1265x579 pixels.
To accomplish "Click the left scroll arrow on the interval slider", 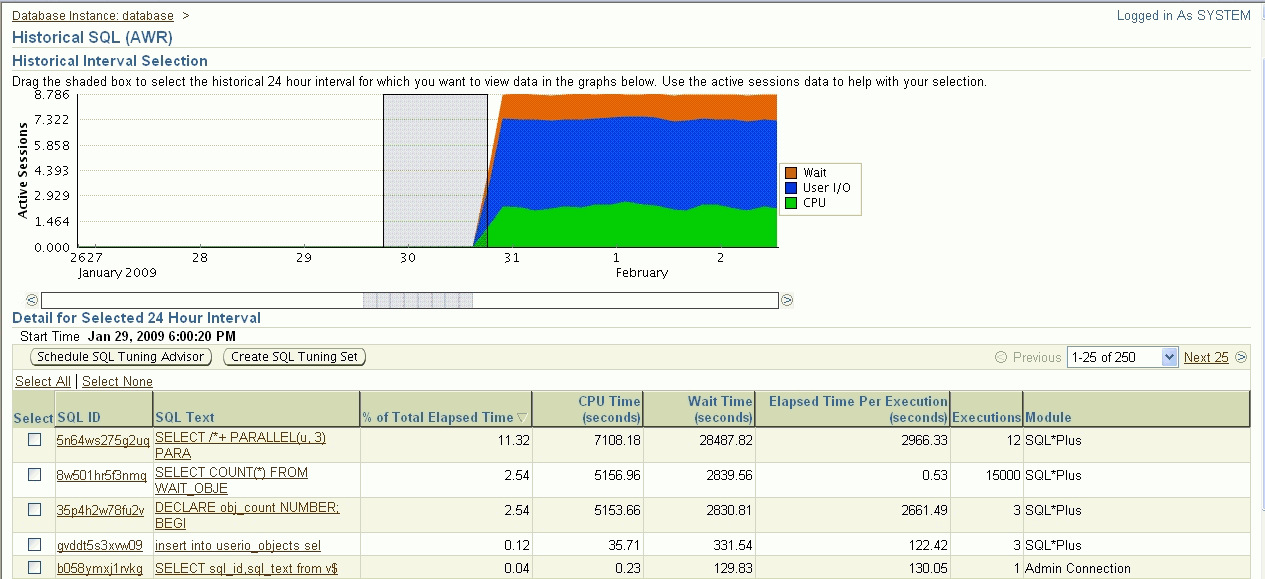I will pyautogui.click(x=33, y=298).
